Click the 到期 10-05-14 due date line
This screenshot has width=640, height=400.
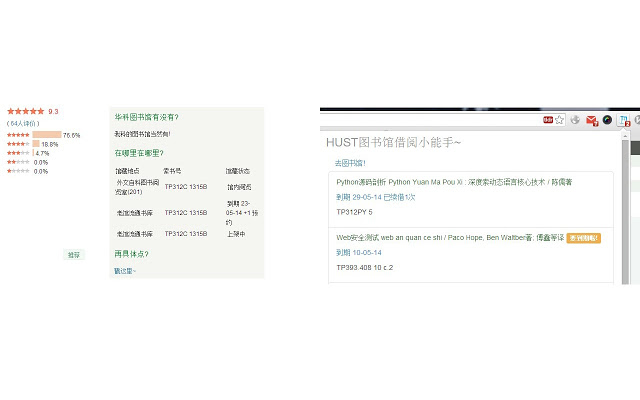359,253
